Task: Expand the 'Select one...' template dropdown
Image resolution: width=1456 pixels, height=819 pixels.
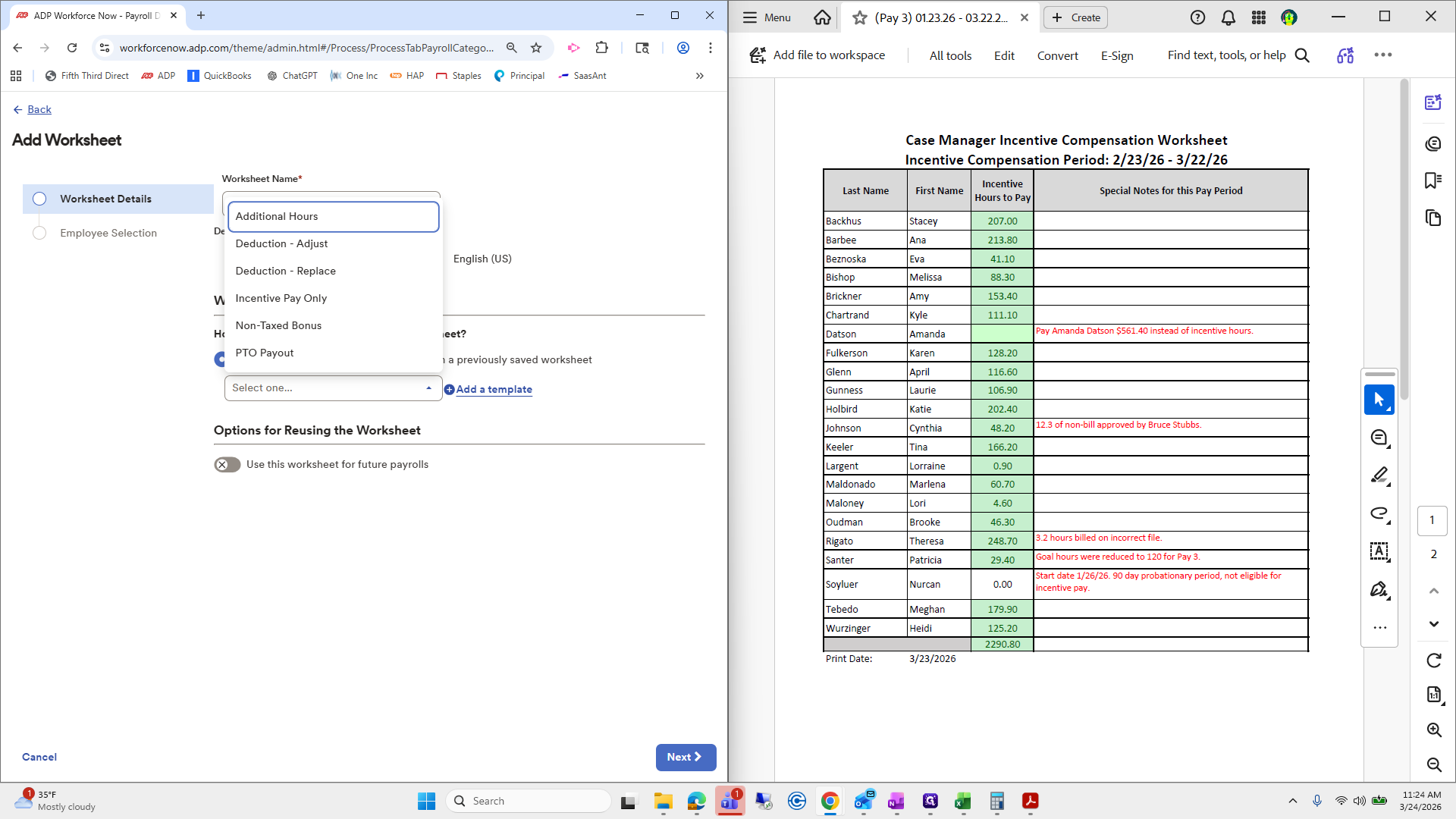Action: point(333,388)
